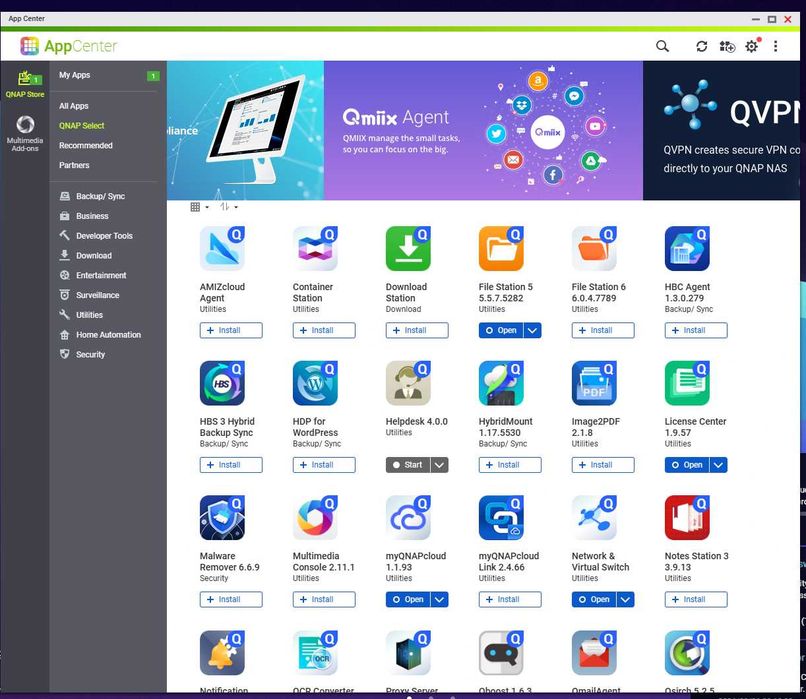Expand myQNAPcloud Open dropdown arrow
Image resolution: width=806 pixels, height=699 pixels.
[439, 600]
